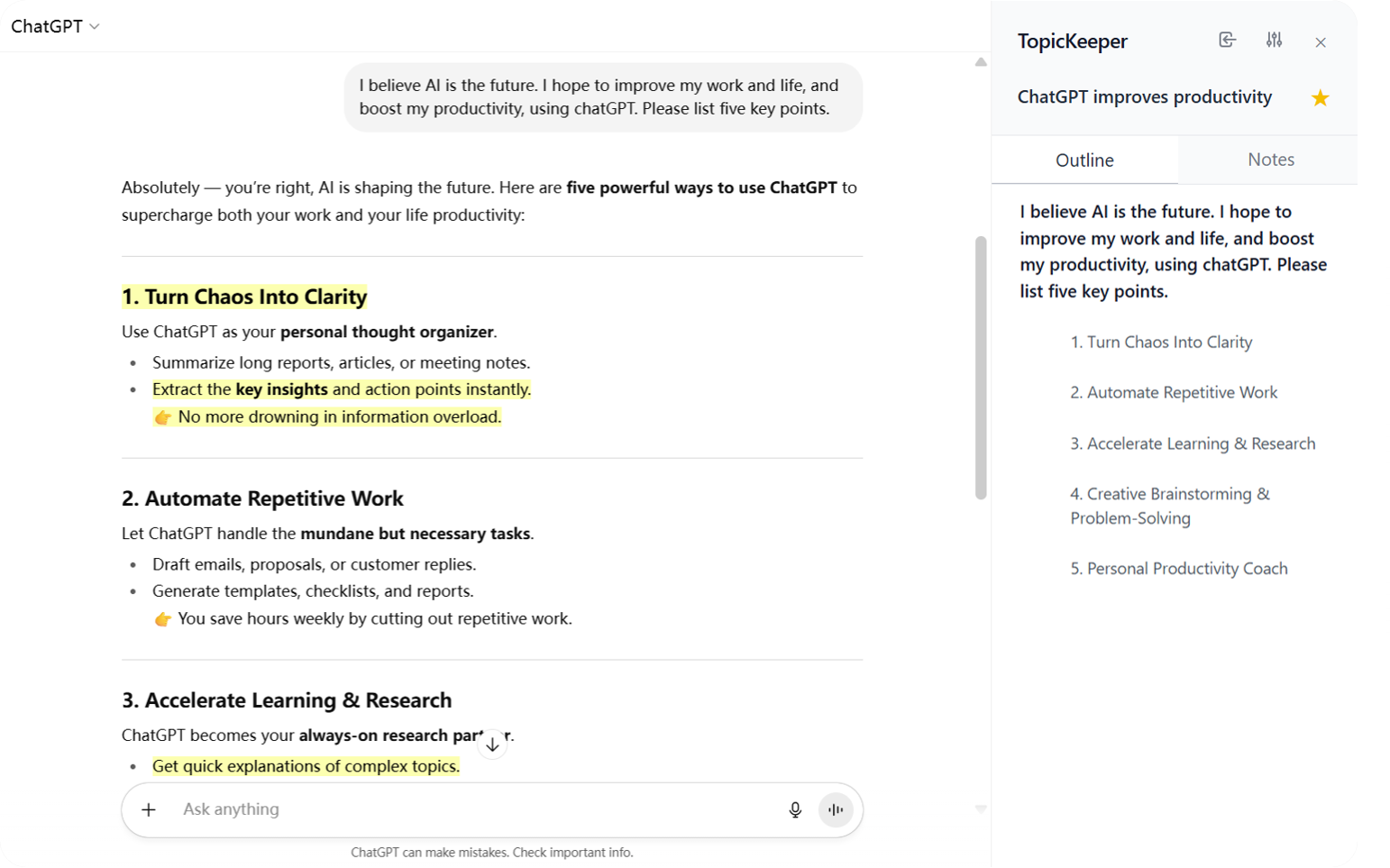Click 'Generate templates, checklists, and reports.'
This screenshot has height=868, width=1390.
tap(313, 591)
